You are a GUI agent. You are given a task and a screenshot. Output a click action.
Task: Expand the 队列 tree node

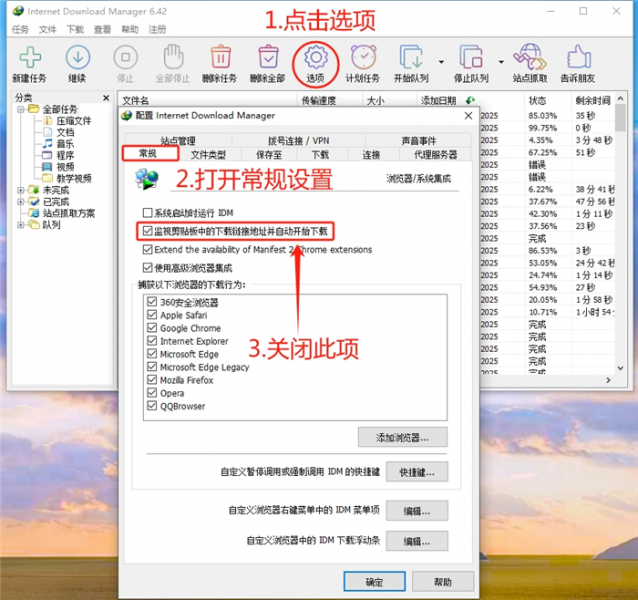click(20, 225)
